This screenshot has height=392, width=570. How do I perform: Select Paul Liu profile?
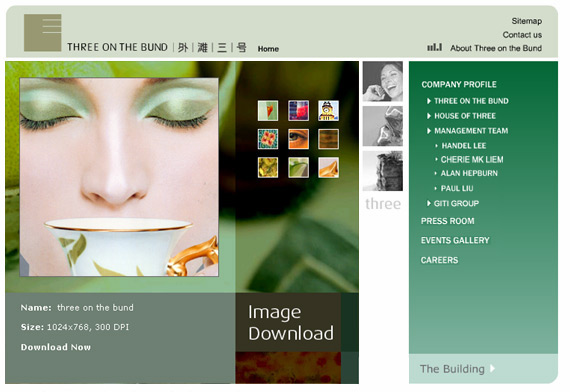(457, 188)
